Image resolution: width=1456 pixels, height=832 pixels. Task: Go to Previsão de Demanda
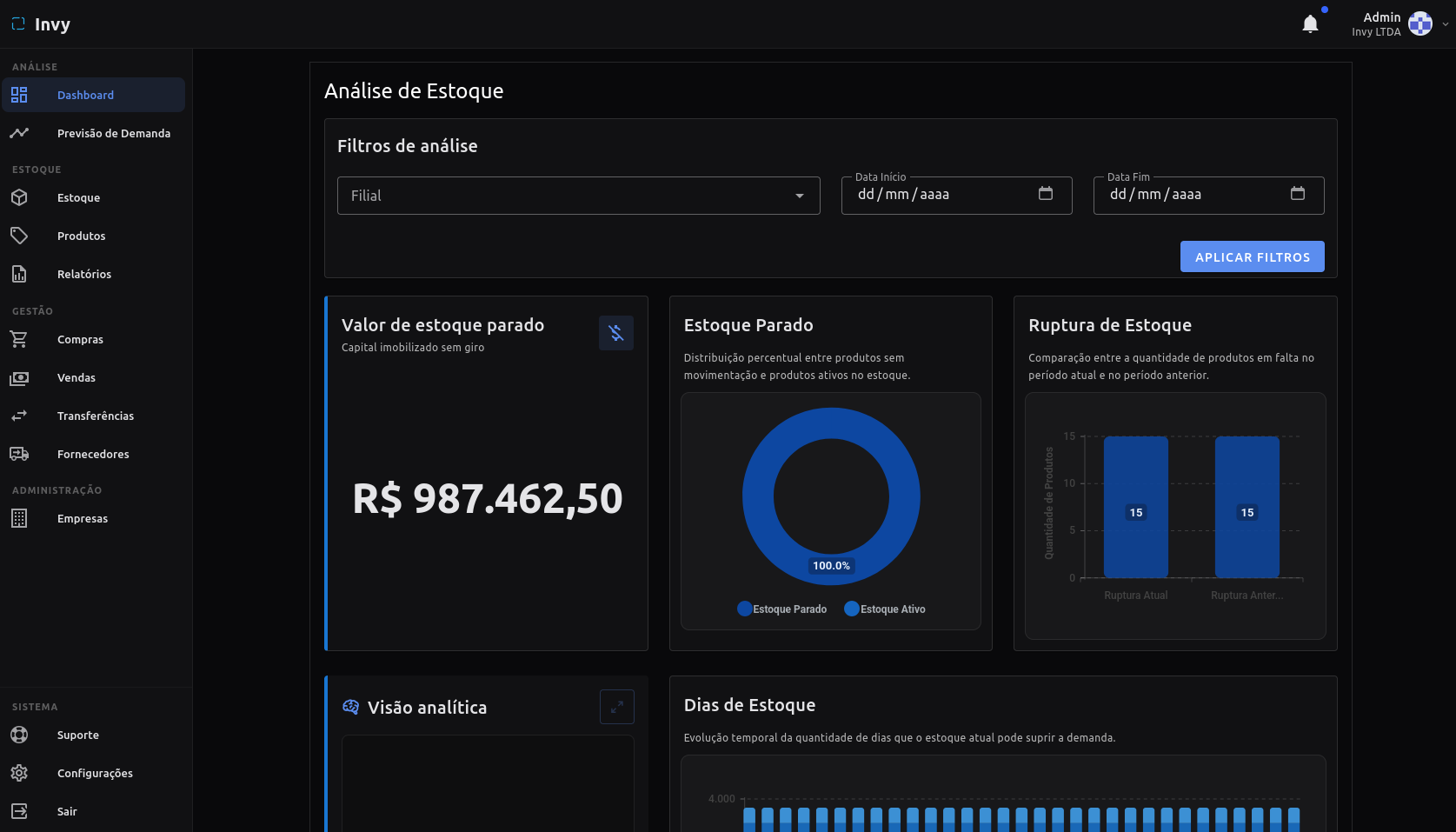click(x=93, y=133)
